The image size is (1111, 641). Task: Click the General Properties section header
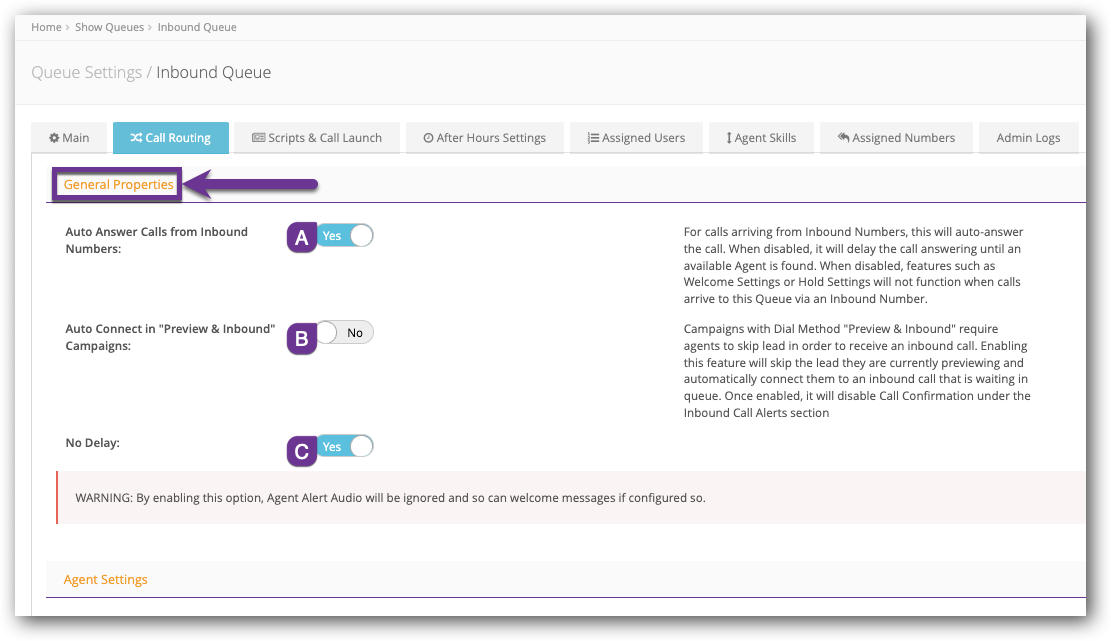click(118, 185)
